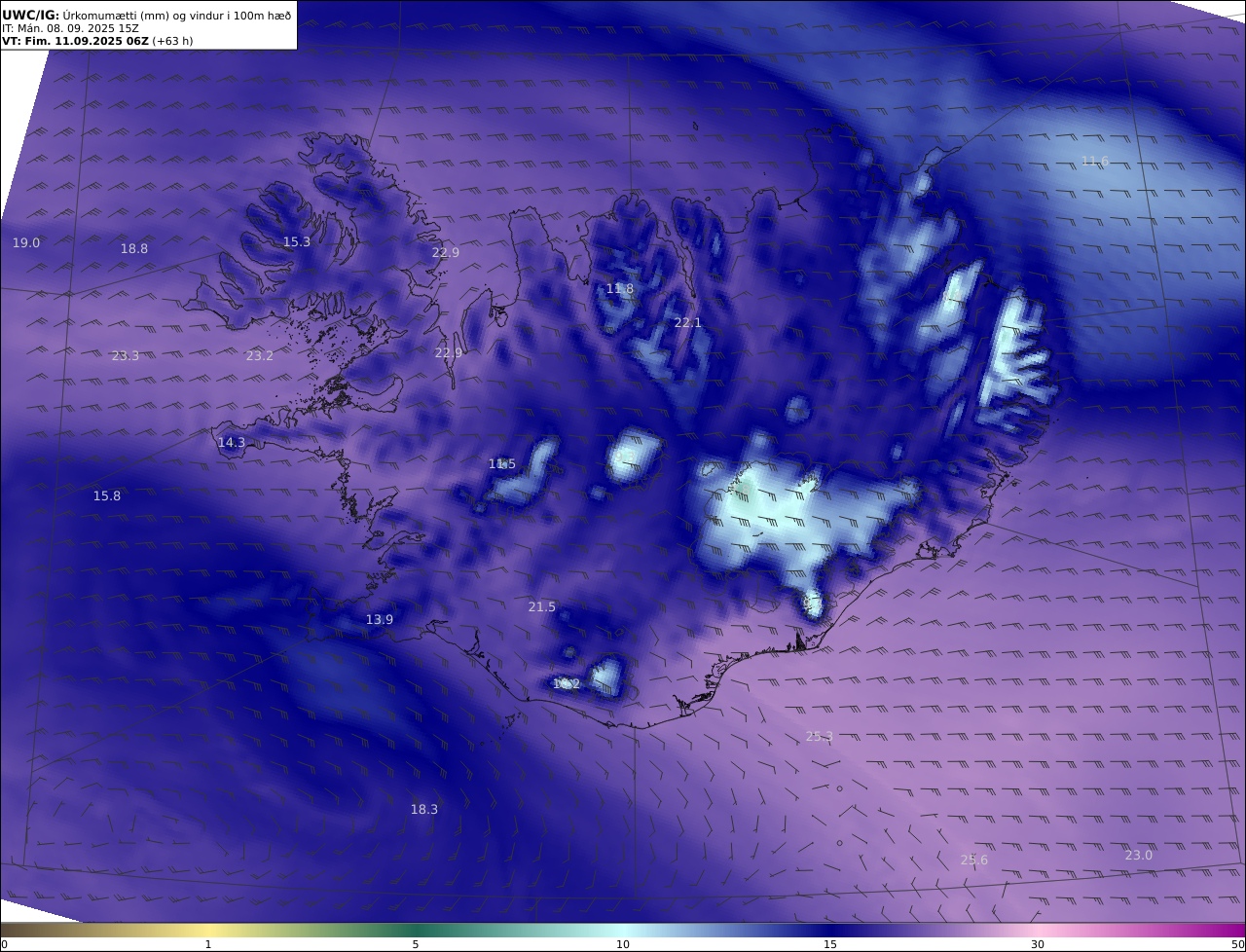
Task: Select the initial time line "IT: Mán. 08. 09. 2025 15Z"
Action: click(71, 28)
